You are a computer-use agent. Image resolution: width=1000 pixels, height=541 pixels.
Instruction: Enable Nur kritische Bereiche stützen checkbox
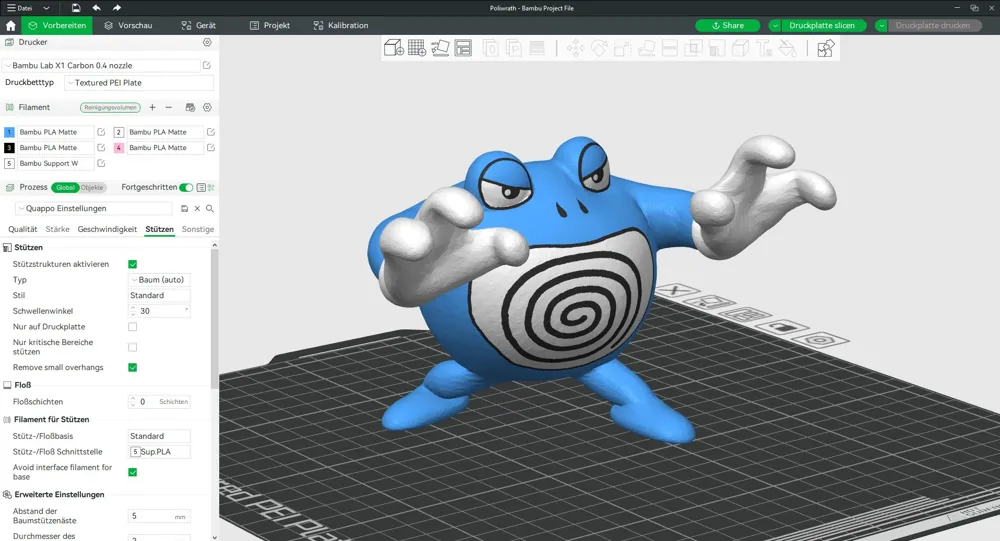coord(133,347)
